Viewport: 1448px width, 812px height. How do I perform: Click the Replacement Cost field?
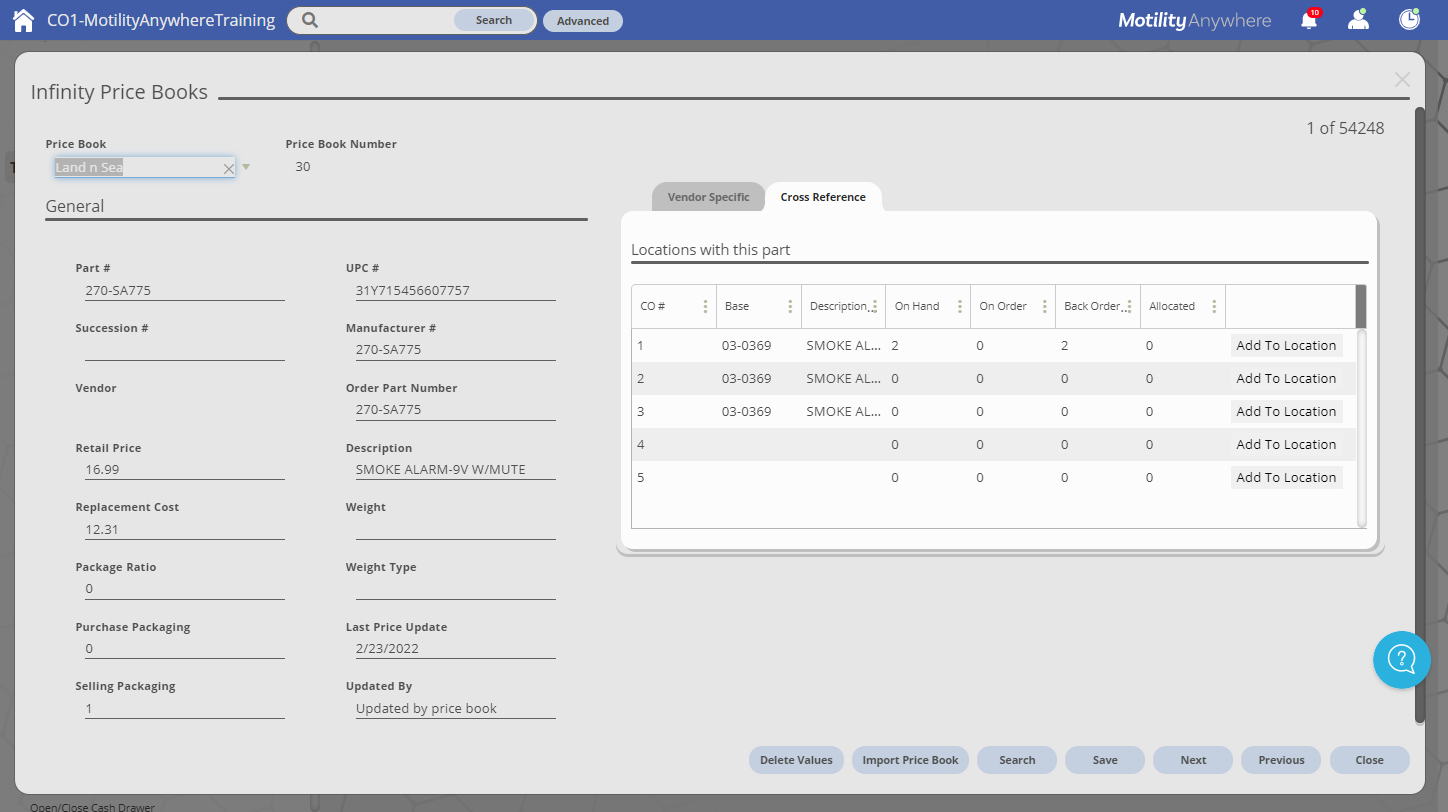pos(185,529)
